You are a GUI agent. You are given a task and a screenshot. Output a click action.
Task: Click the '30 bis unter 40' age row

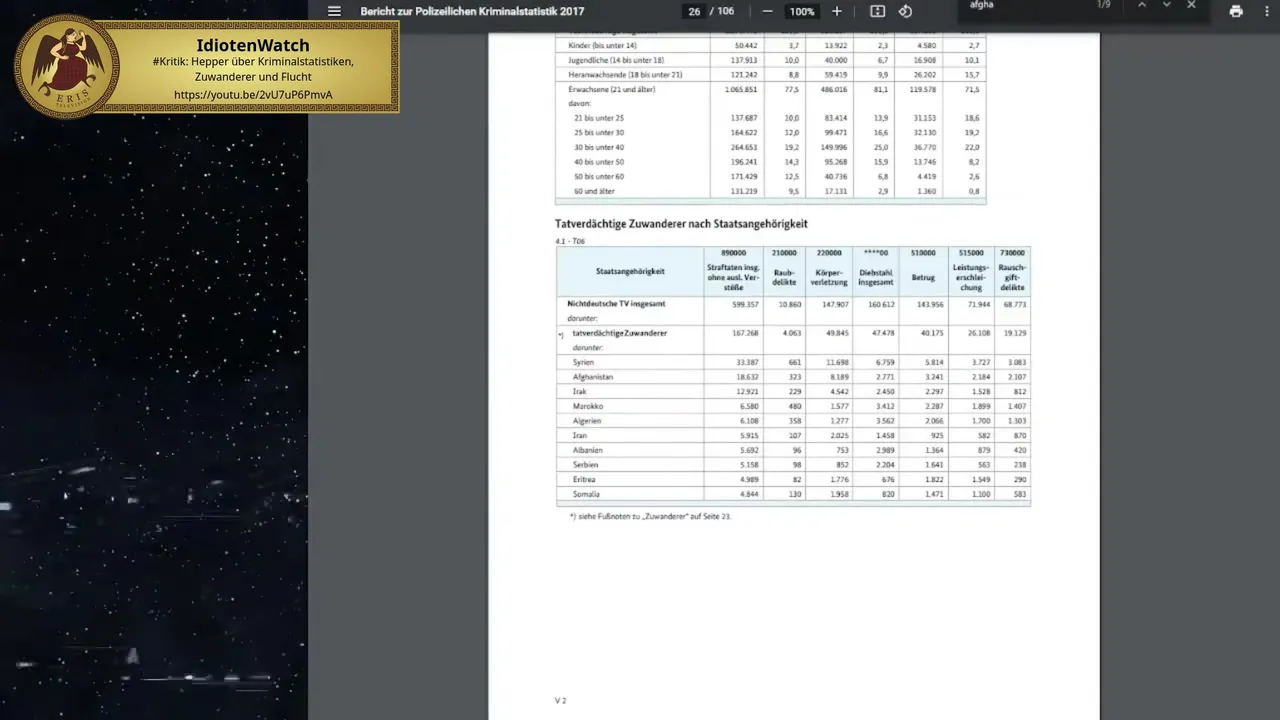pos(770,147)
